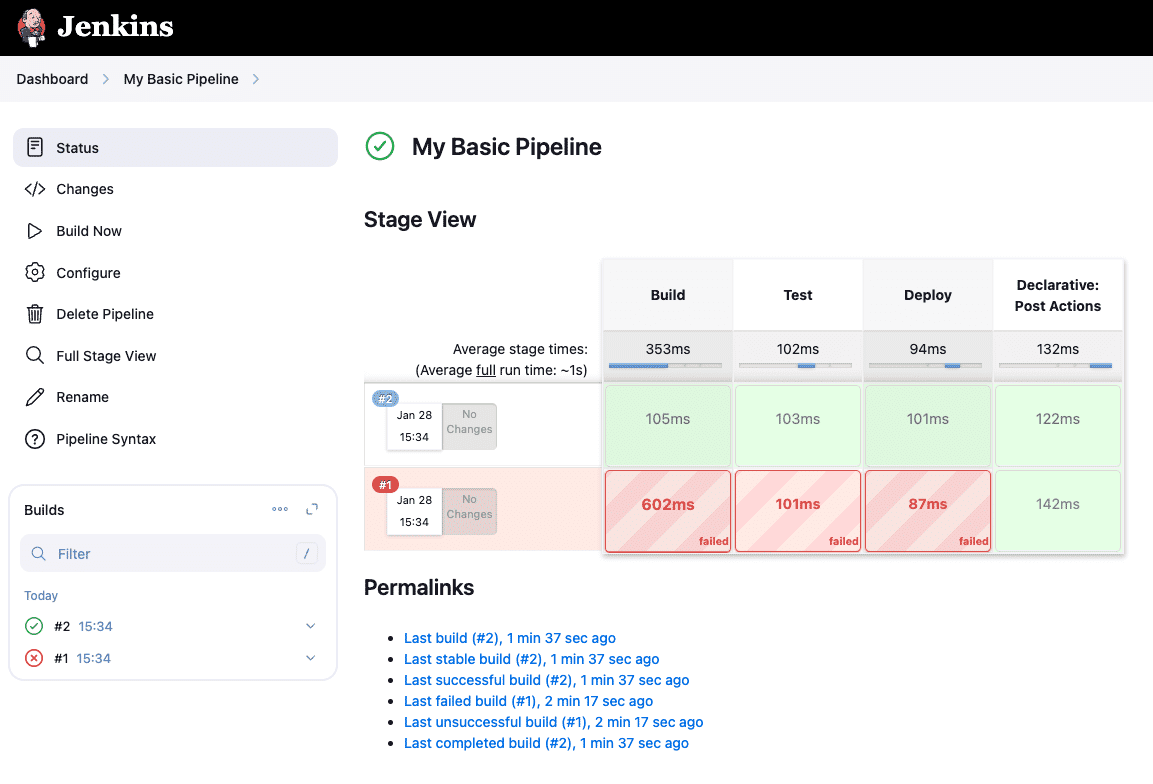1153x784 pixels.
Task: Click the #2 badge in Stage View
Action: (x=385, y=399)
